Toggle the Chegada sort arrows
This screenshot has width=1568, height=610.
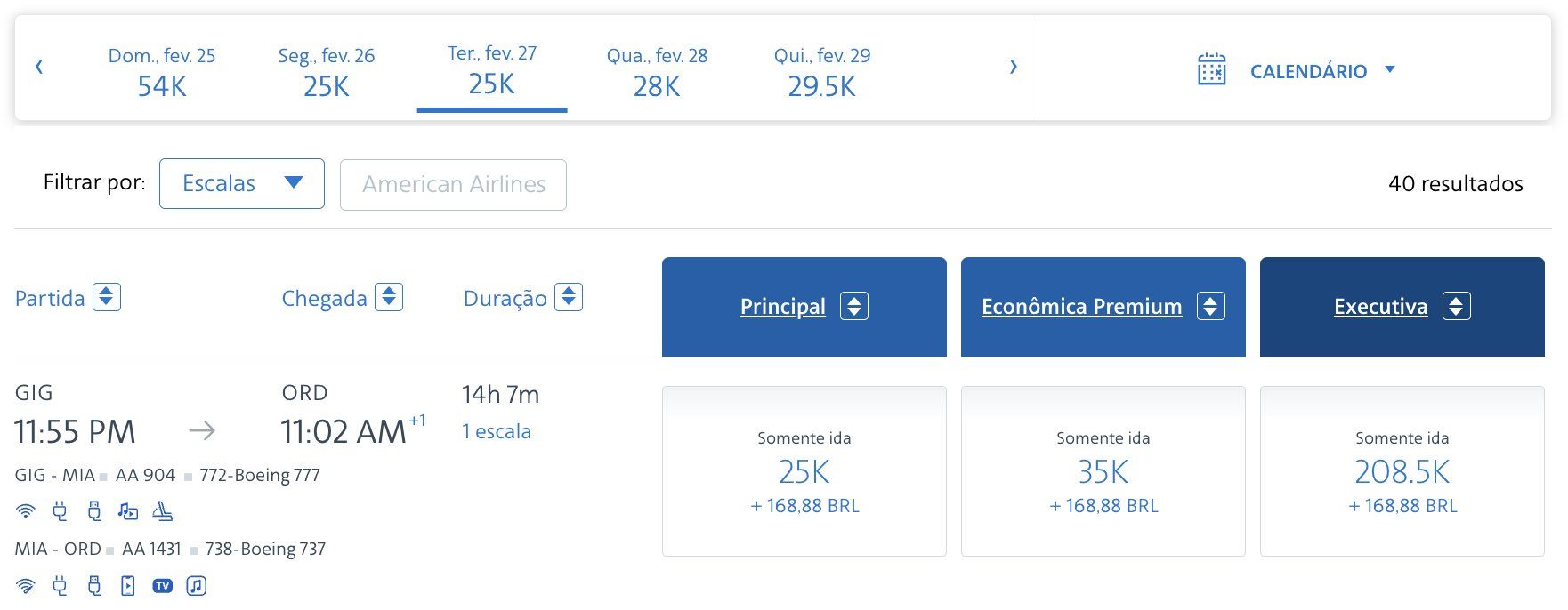coord(389,297)
